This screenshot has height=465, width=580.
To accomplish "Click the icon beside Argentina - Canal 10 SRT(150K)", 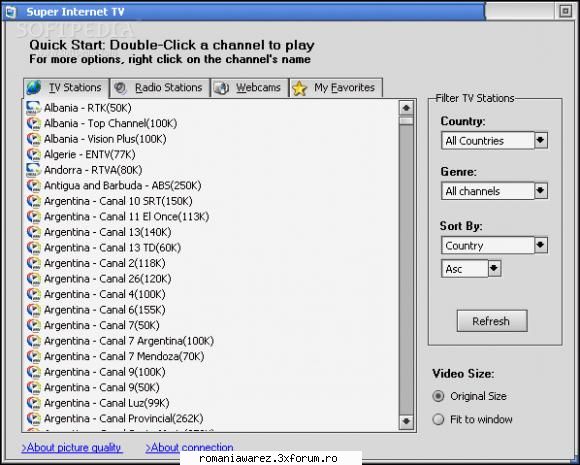I will pyautogui.click(x=33, y=201).
